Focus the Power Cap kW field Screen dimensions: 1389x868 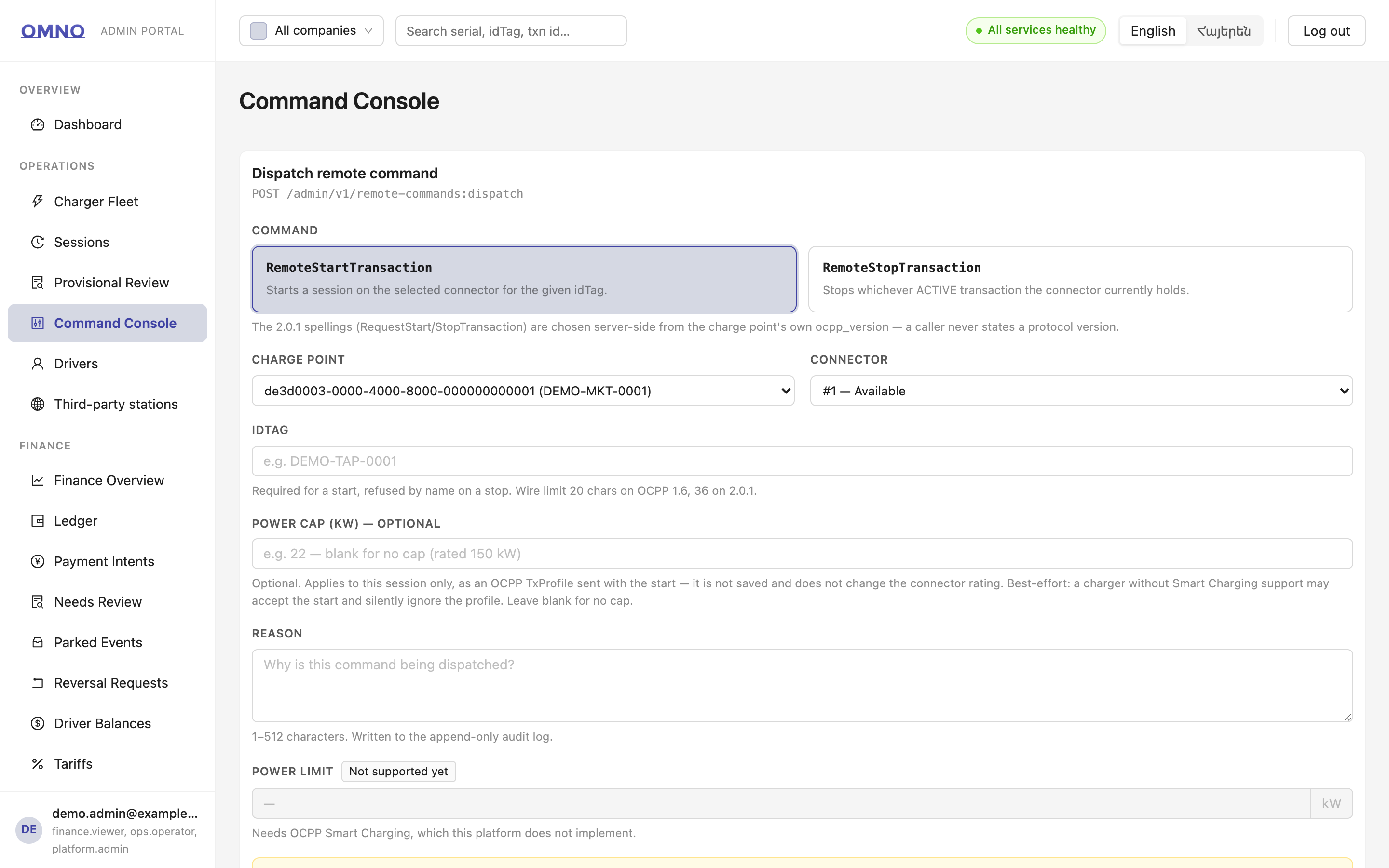tap(802, 554)
